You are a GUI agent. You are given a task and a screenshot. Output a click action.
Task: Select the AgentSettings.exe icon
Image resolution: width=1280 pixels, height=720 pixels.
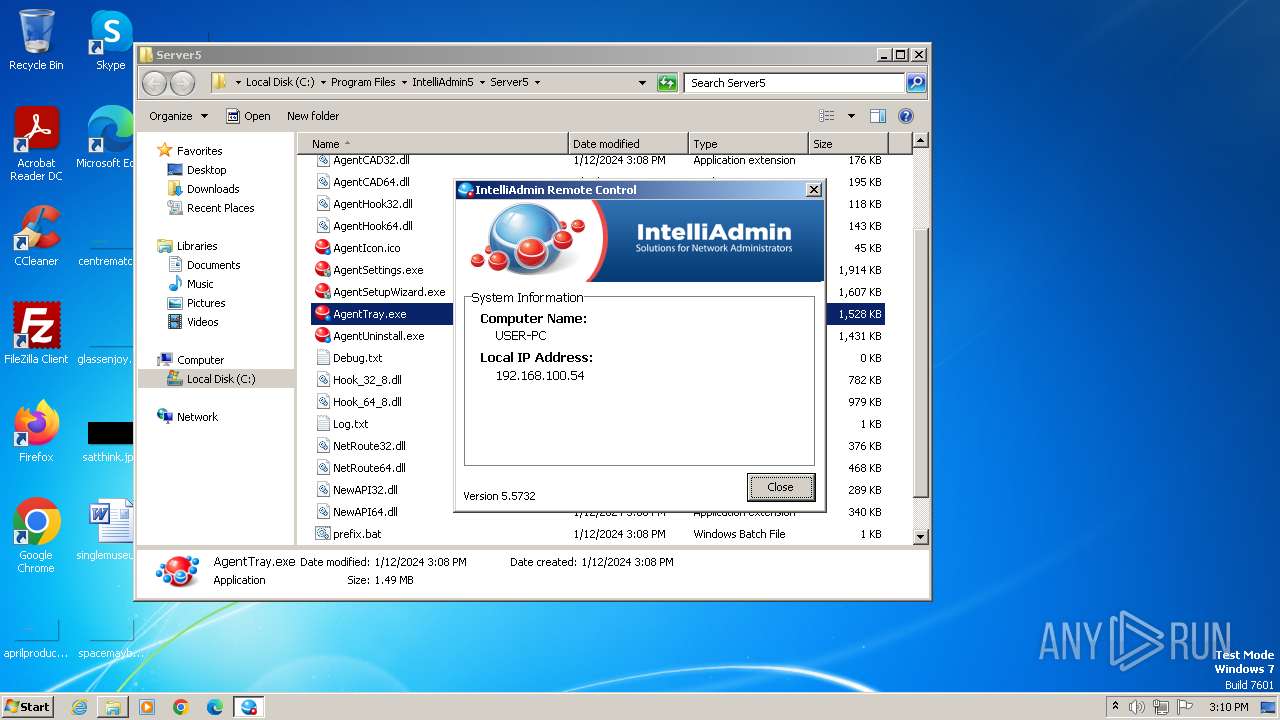coord(323,270)
